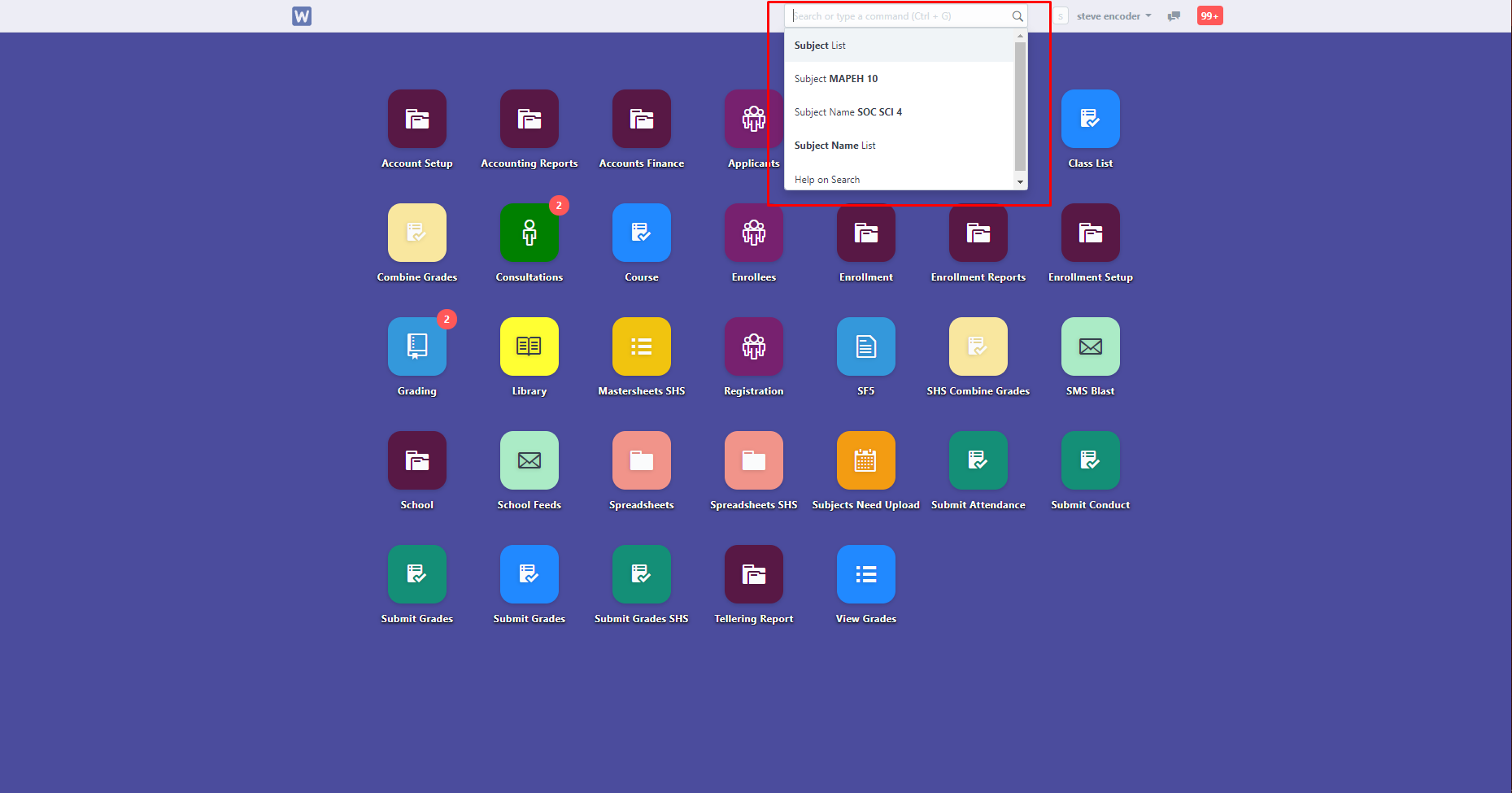Open the Applicants module

(753, 119)
